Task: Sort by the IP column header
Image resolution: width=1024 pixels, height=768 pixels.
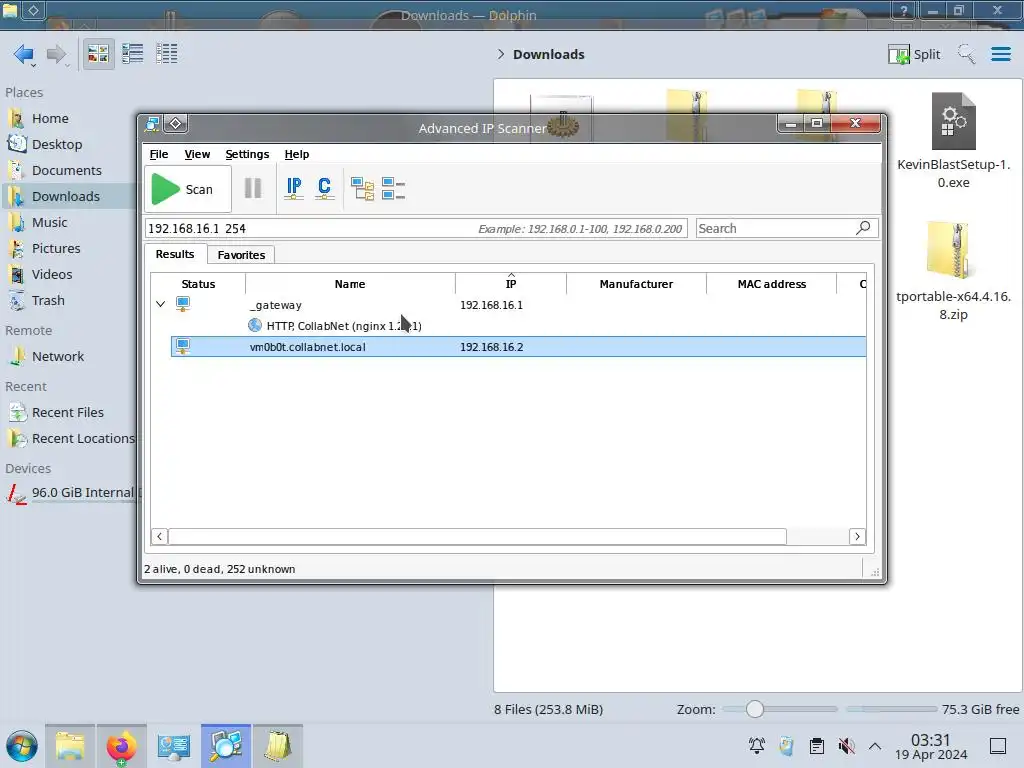Action: click(x=511, y=284)
